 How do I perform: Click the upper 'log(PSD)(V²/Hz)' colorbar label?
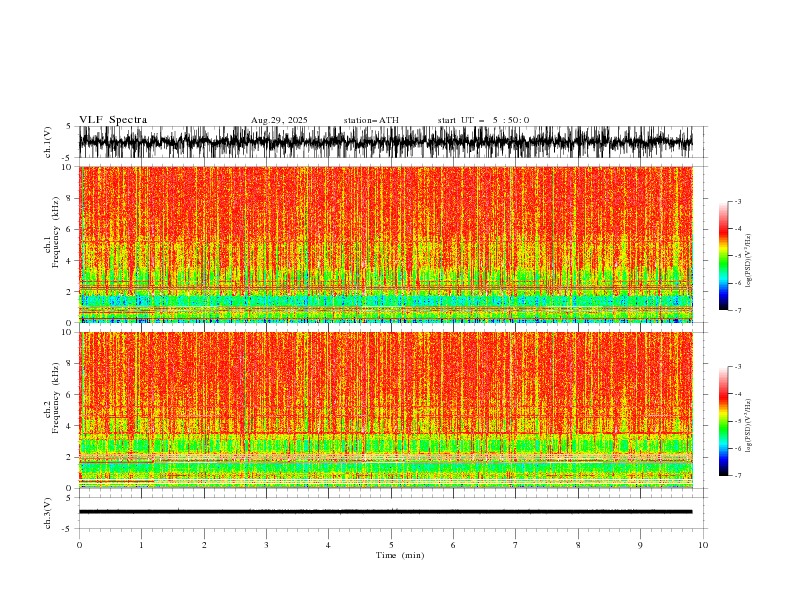pyautogui.click(x=748, y=261)
